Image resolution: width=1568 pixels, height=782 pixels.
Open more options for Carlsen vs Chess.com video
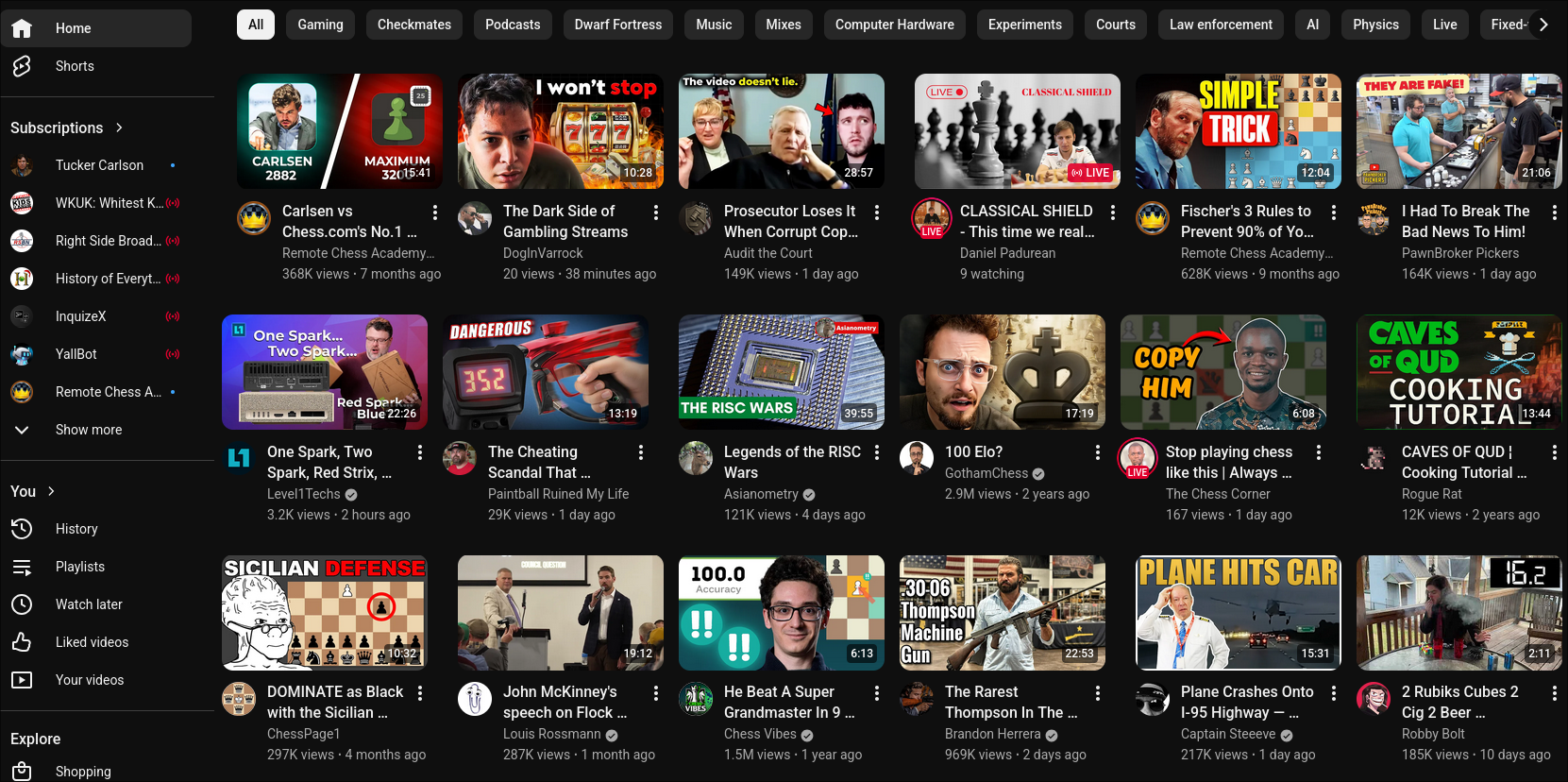point(435,212)
